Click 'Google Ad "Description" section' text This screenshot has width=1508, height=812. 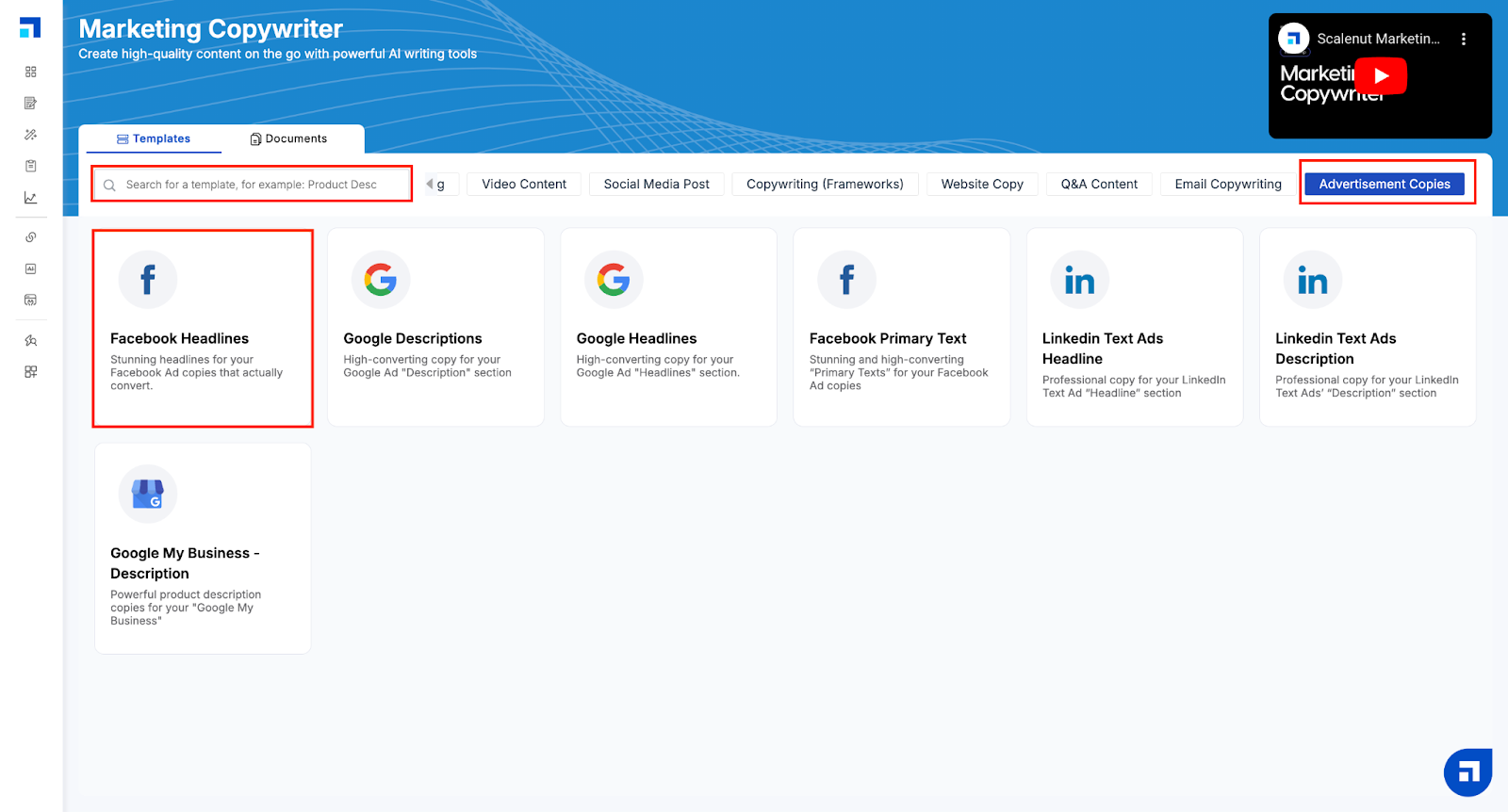coord(427,373)
